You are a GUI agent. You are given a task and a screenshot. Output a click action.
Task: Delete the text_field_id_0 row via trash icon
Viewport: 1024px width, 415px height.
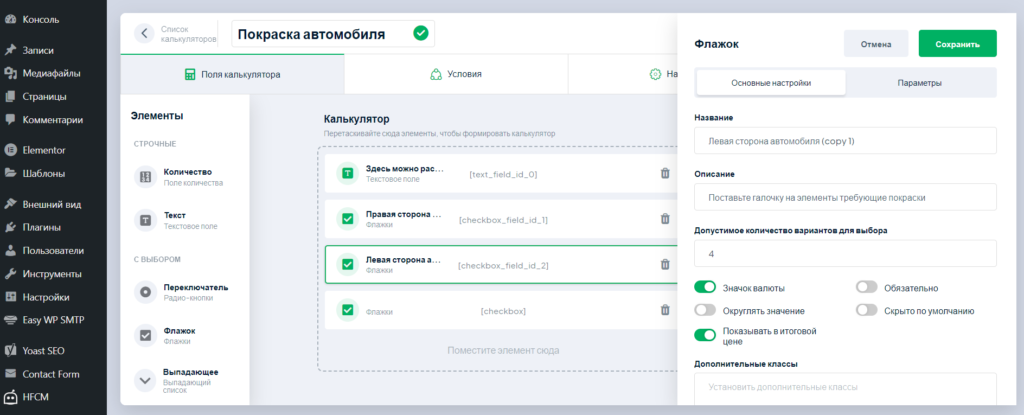tap(665, 174)
